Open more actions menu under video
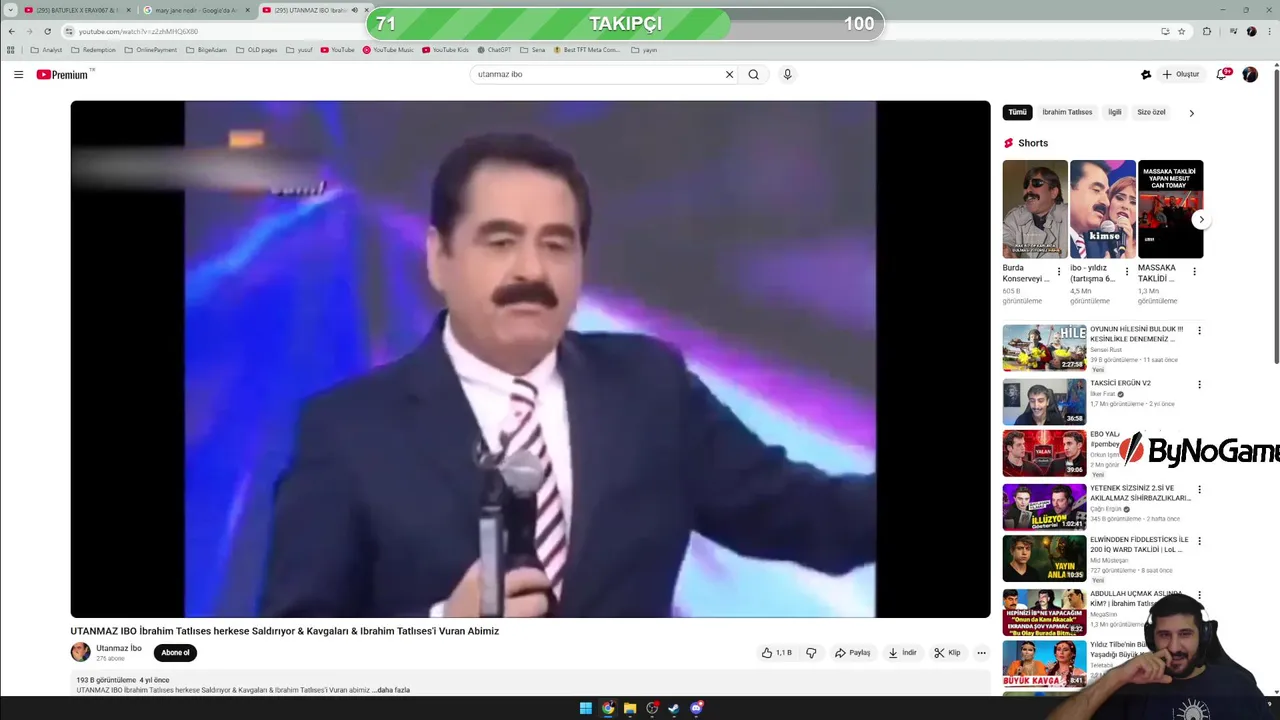Image resolution: width=1280 pixels, height=720 pixels. pyautogui.click(x=981, y=653)
